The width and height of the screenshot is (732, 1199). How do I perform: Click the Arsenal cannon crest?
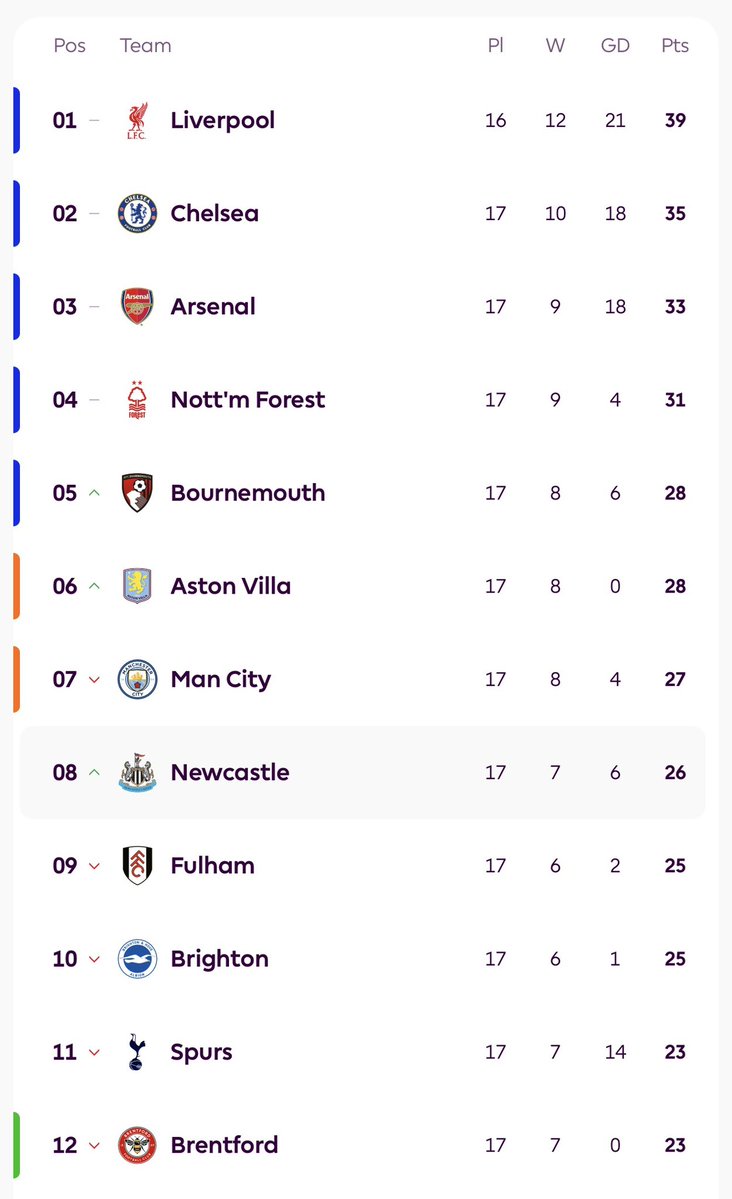137,307
